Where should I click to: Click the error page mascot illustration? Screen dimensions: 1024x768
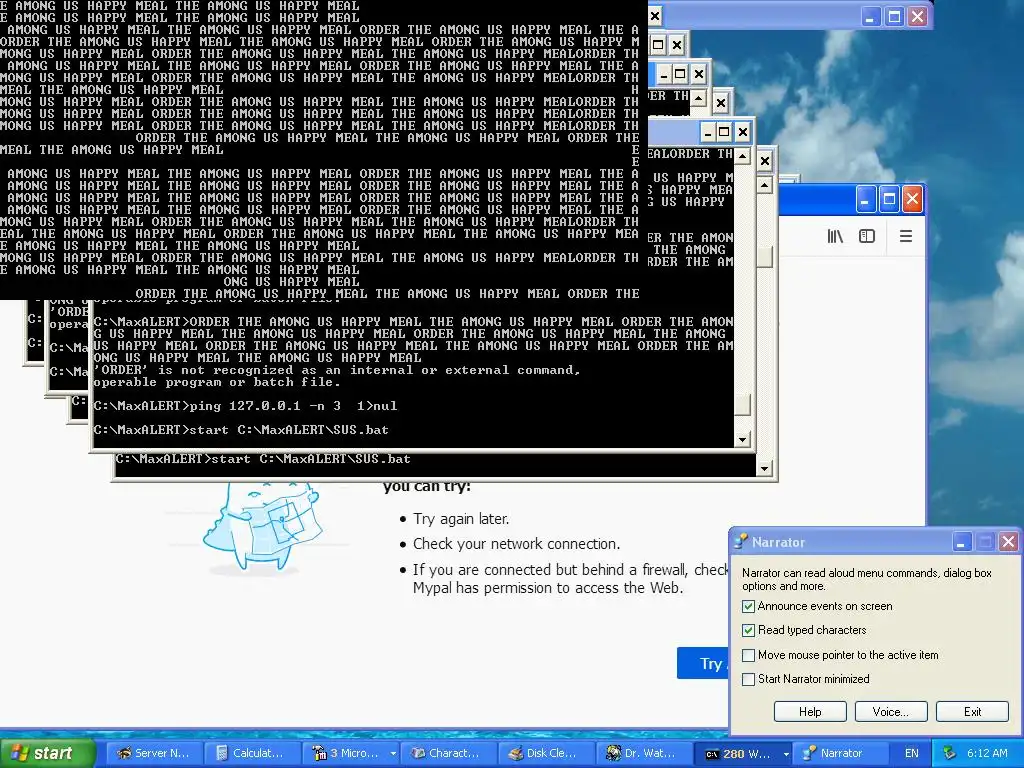click(263, 526)
